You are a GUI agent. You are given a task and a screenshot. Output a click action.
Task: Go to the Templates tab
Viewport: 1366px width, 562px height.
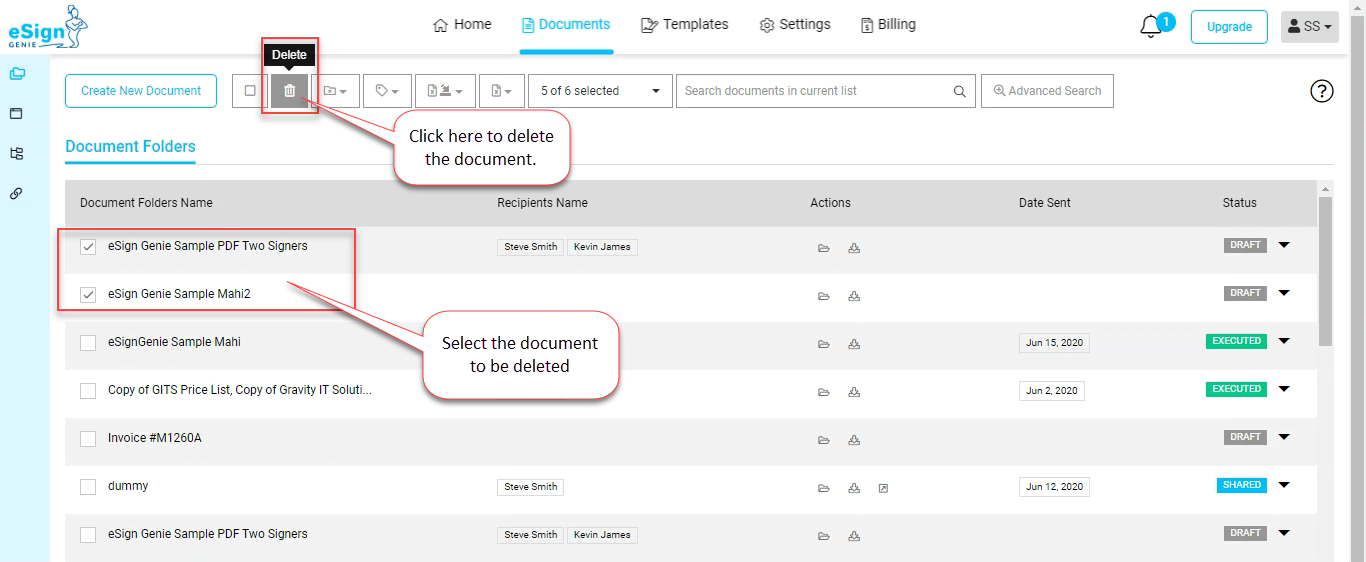pos(684,24)
